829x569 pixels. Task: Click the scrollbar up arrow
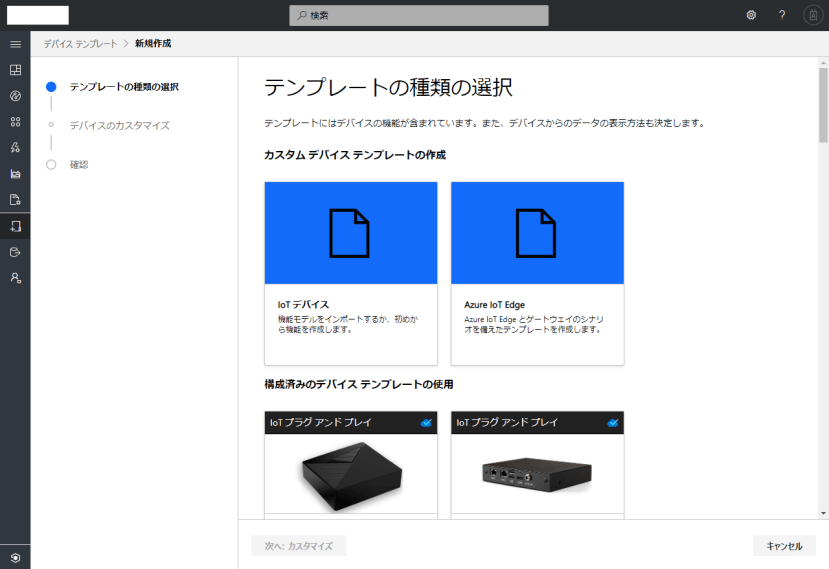point(823,62)
